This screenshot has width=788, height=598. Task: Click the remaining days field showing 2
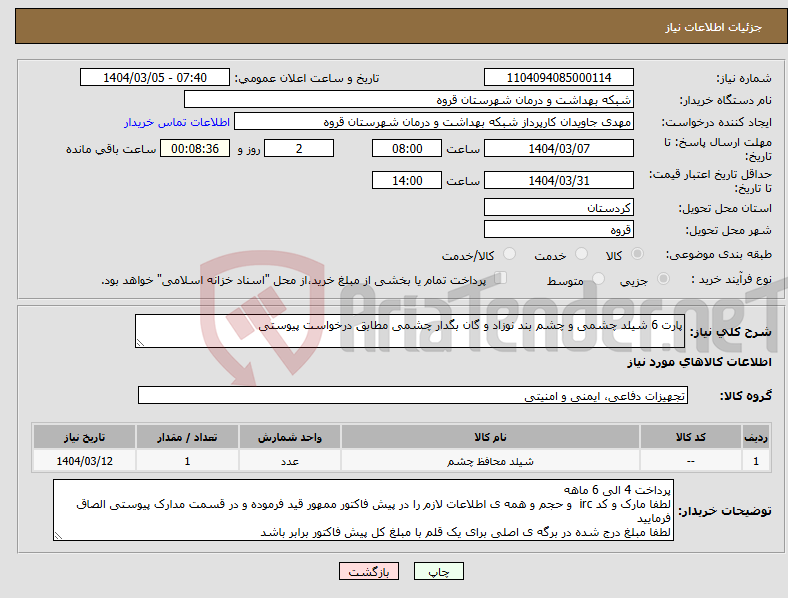click(299, 148)
